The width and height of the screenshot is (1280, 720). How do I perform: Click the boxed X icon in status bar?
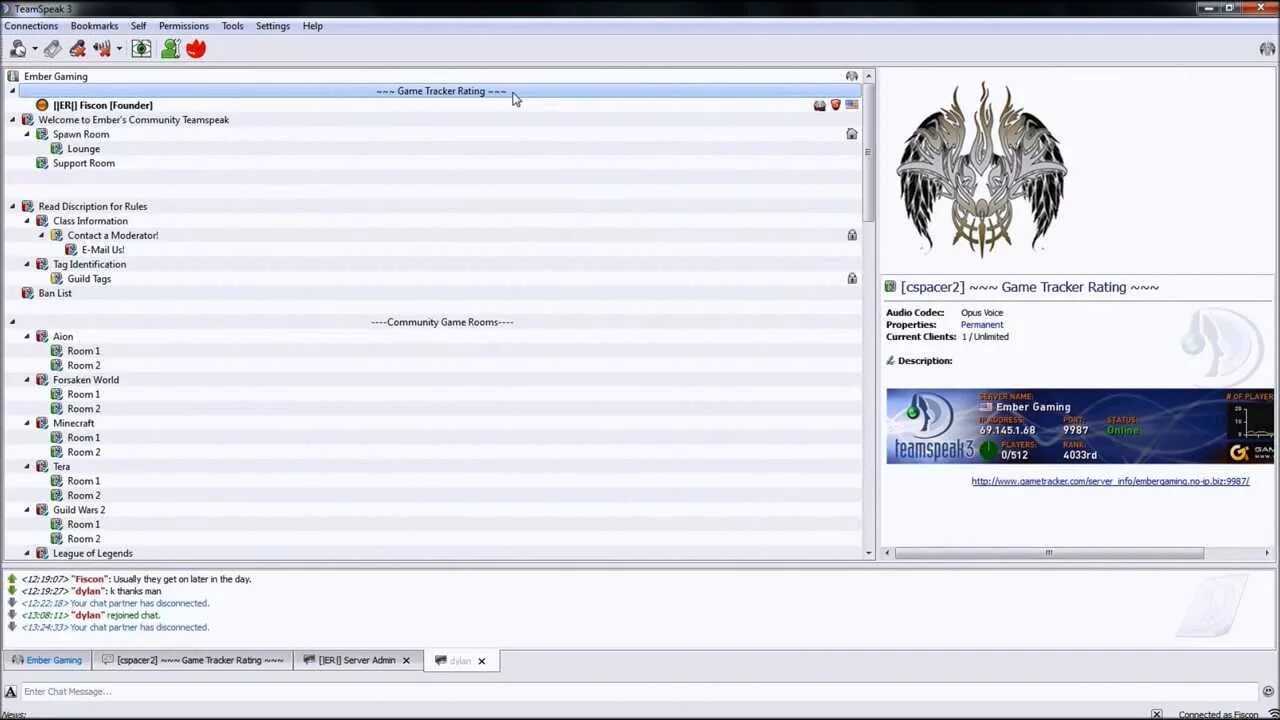(1156, 714)
